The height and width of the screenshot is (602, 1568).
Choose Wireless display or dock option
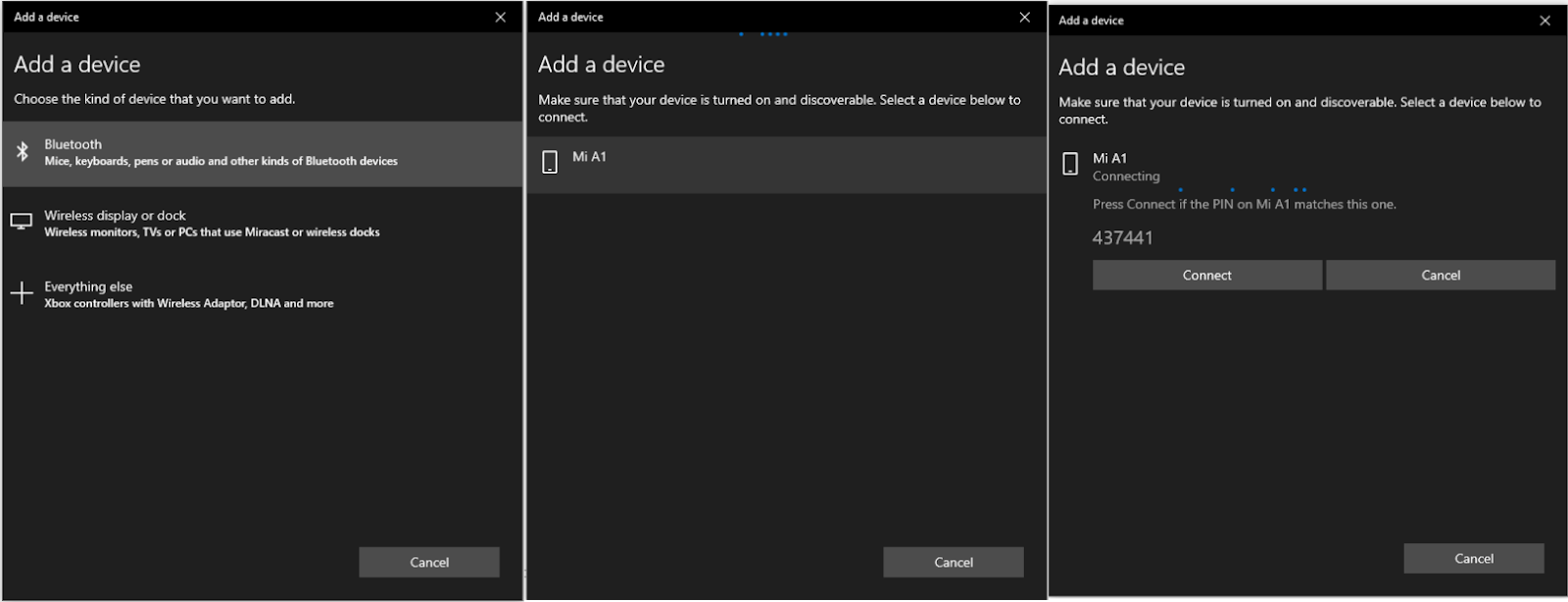point(263,224)
